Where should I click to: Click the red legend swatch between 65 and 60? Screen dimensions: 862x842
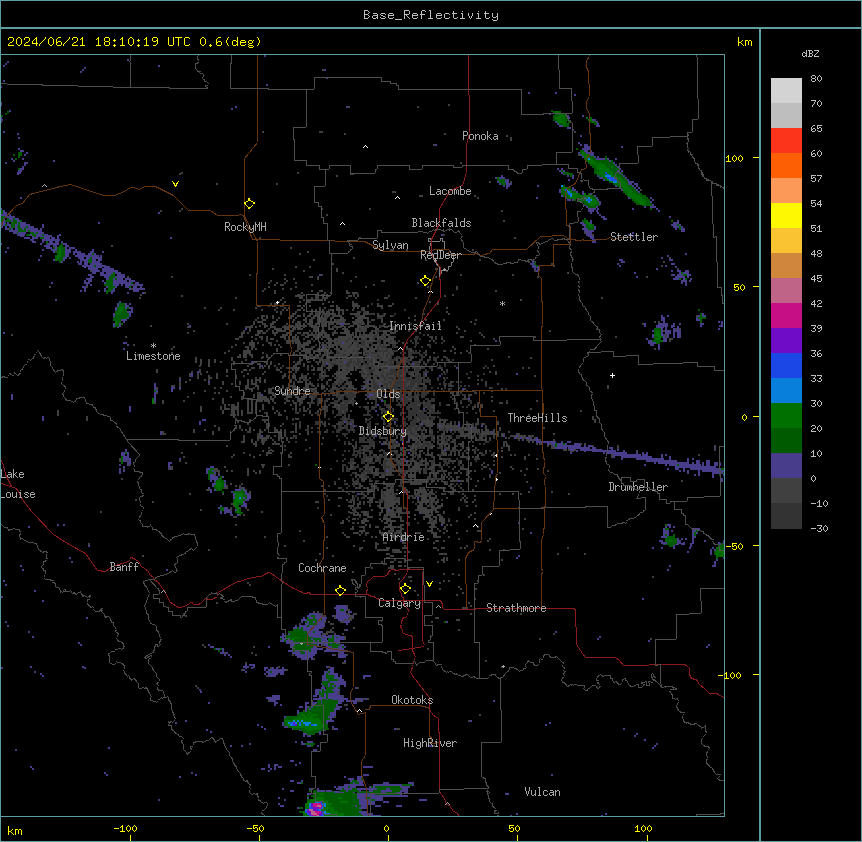[x=786, y=140]
